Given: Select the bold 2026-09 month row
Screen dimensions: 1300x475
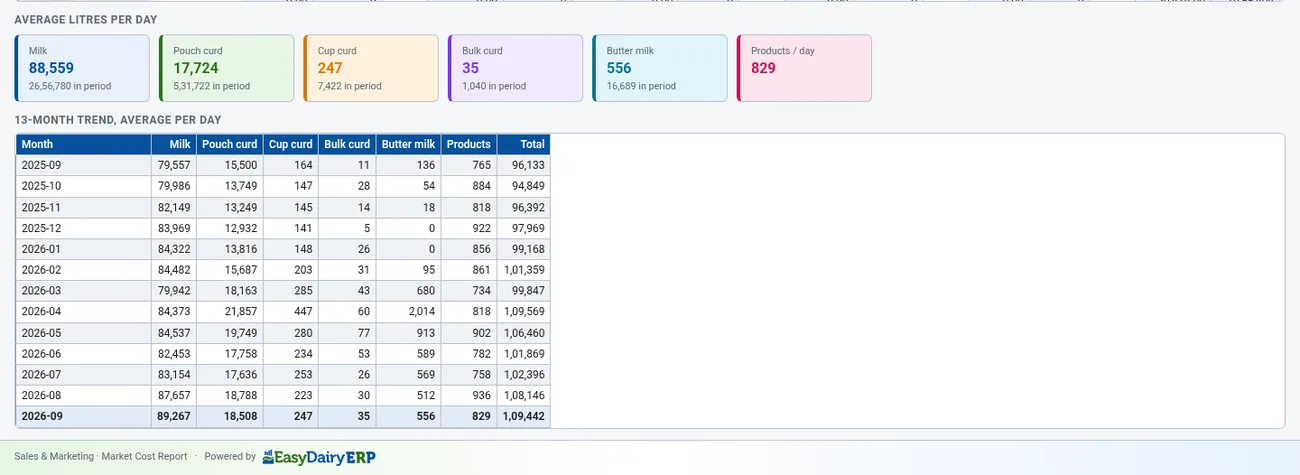Looking at the screenshot, I should click(x=283, y=416).
